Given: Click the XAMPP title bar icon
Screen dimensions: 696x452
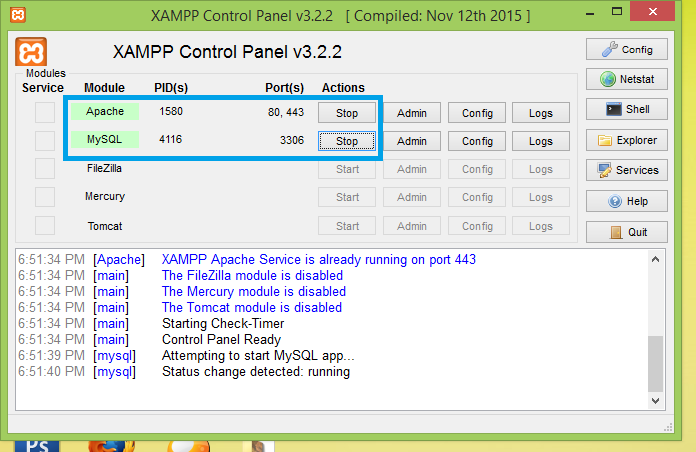Looking at the screenshot, I should pyautogui.click(x=18, y=15).
